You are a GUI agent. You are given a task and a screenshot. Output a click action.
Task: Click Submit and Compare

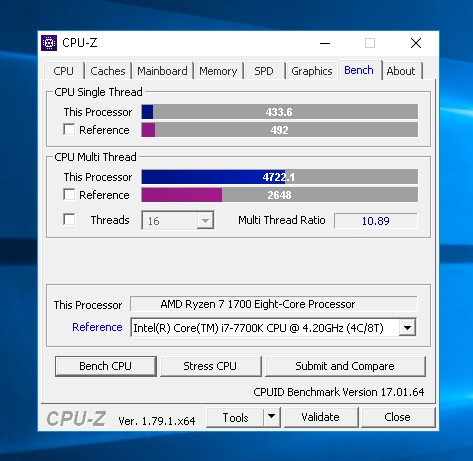pyautogui.click(x=345, y=366)
